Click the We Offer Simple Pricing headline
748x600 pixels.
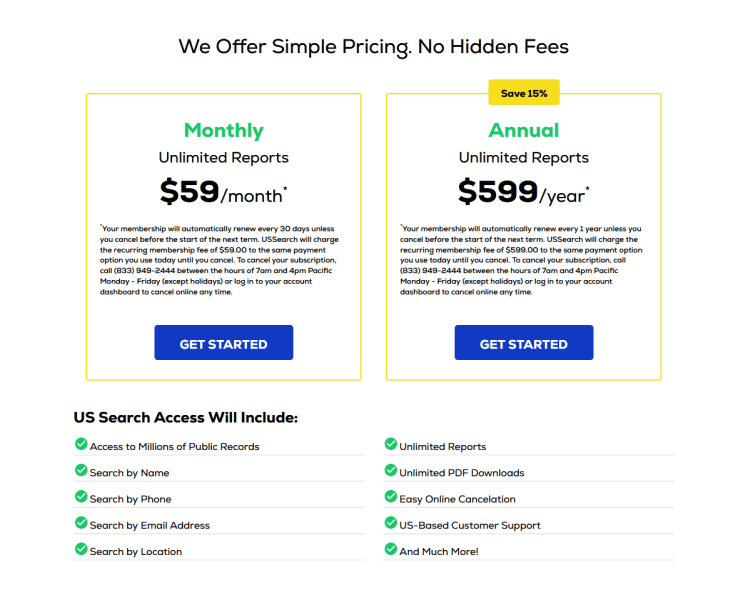(x=374, y=47)
